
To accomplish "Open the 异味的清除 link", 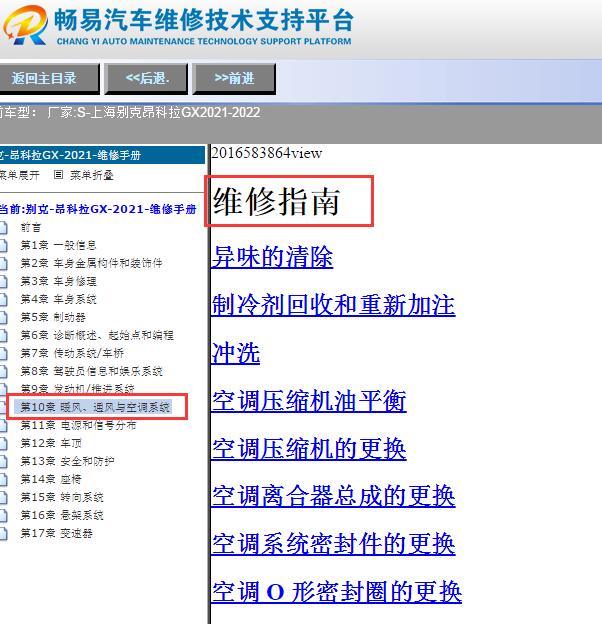I will tap(272, 257).
